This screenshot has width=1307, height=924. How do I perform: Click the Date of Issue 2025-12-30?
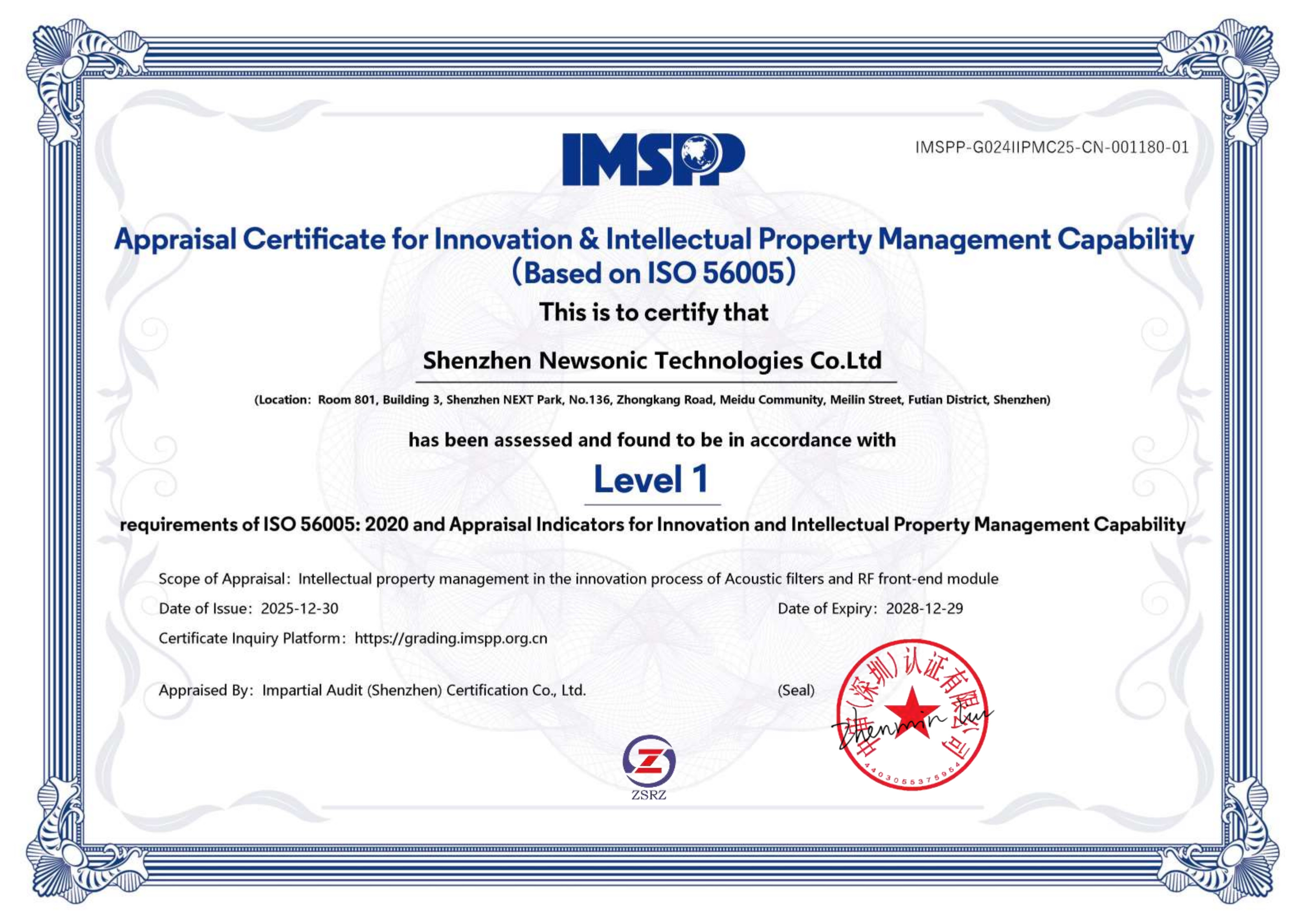[248, 609]
